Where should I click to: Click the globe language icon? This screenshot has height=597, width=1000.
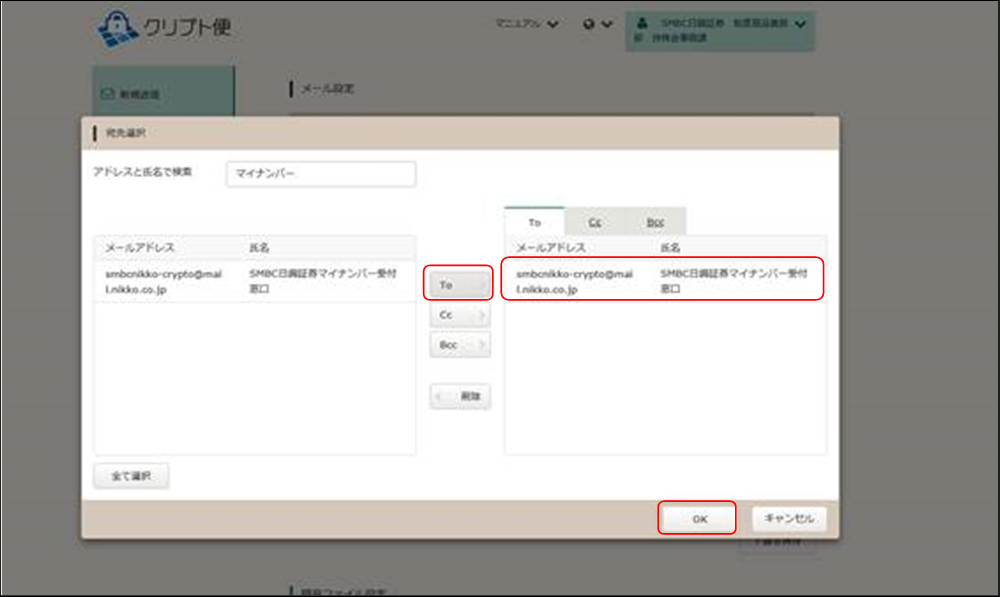coord(590,24)
